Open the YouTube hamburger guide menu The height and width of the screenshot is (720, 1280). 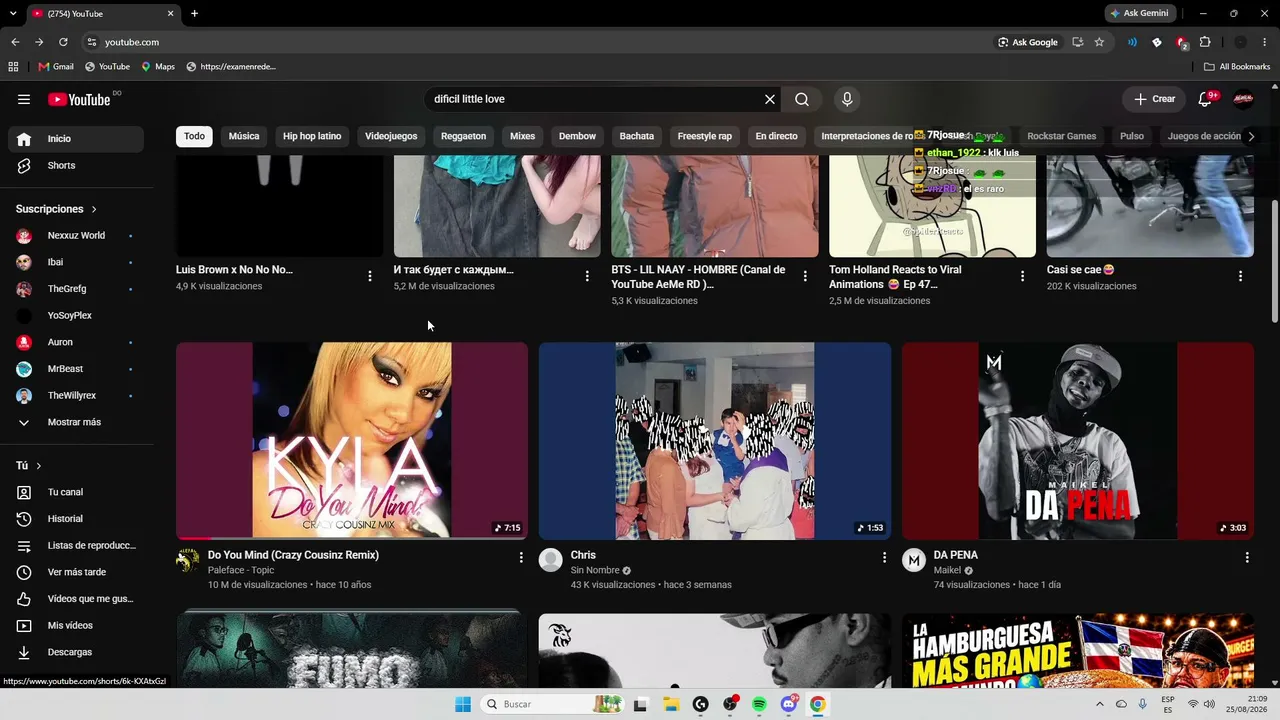click(x=24, y=99)
